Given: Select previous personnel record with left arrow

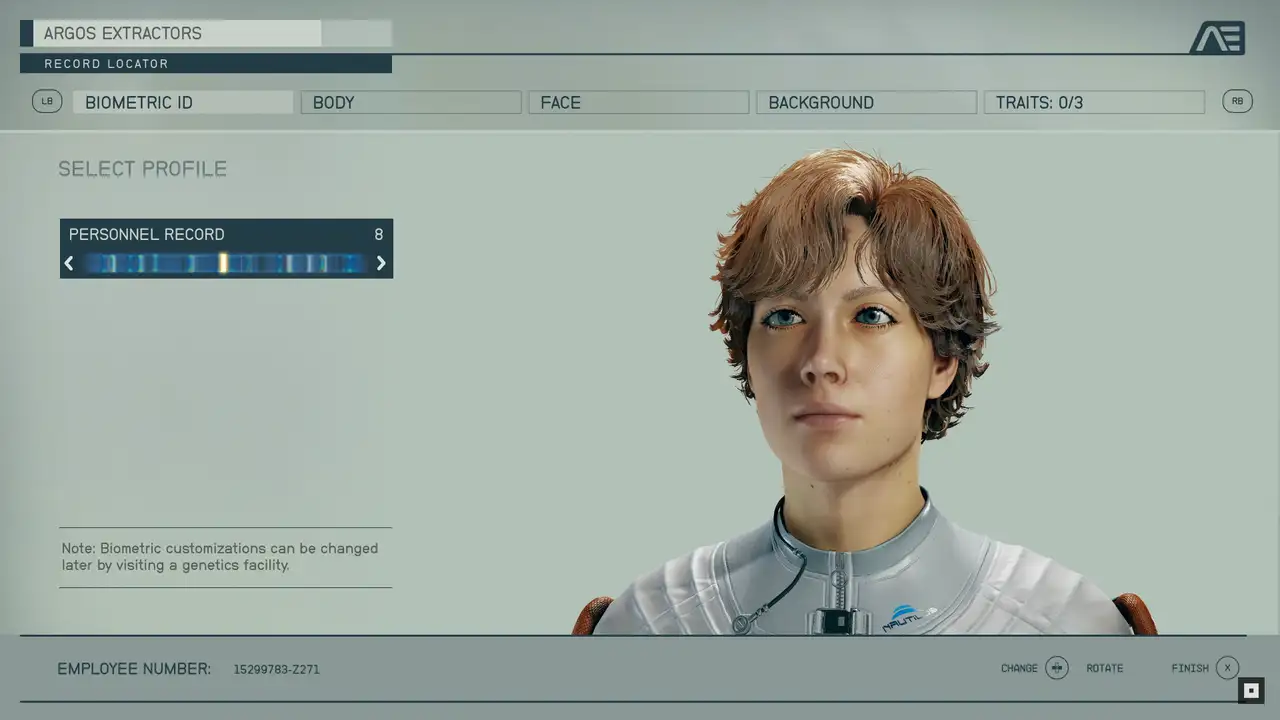Looking at the screenshot, I should pyautogui.click(x=69, y=263).
